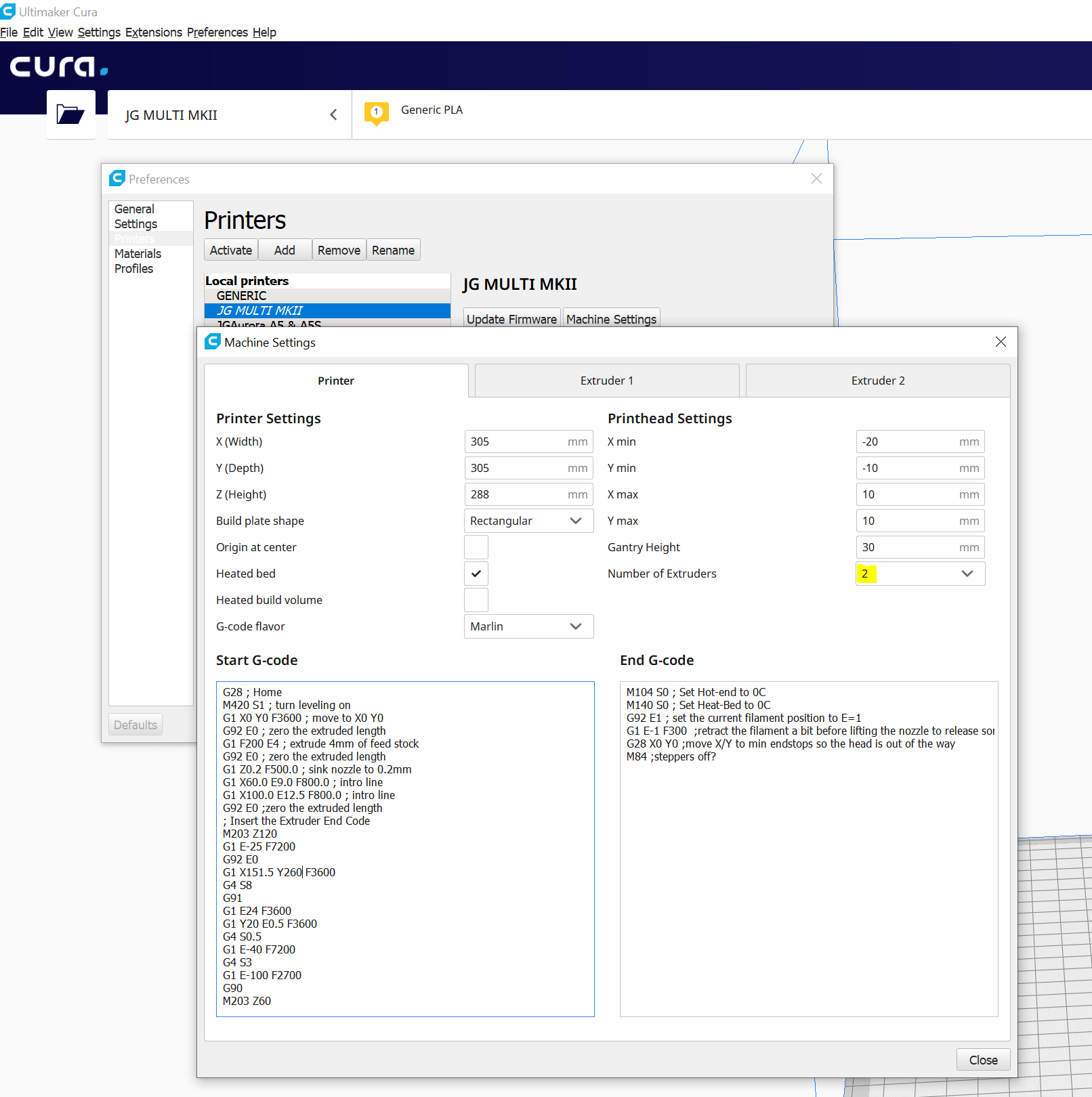Click the Rename printer button
This screenshot has width=1092, height=1097.
393,250
